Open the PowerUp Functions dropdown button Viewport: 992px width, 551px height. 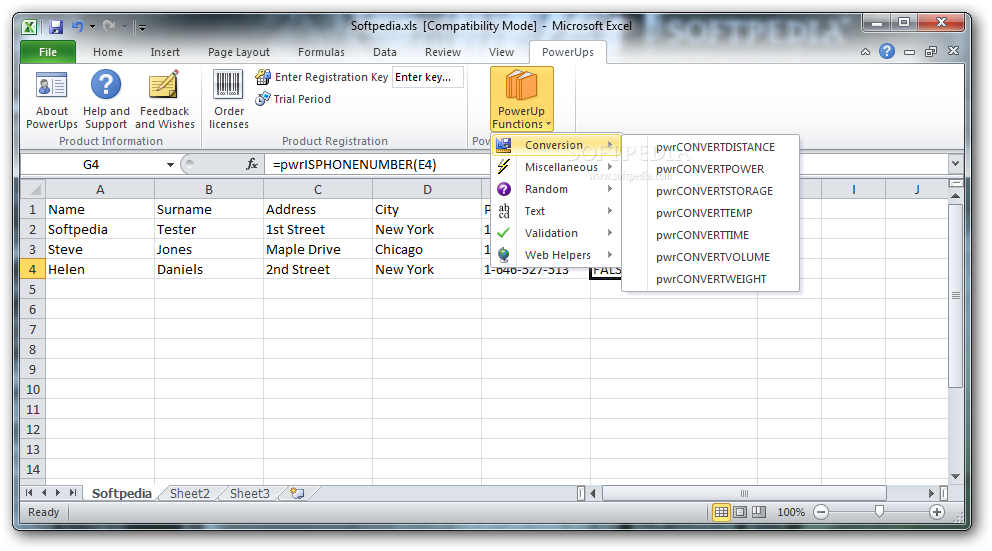coord(521,99)
